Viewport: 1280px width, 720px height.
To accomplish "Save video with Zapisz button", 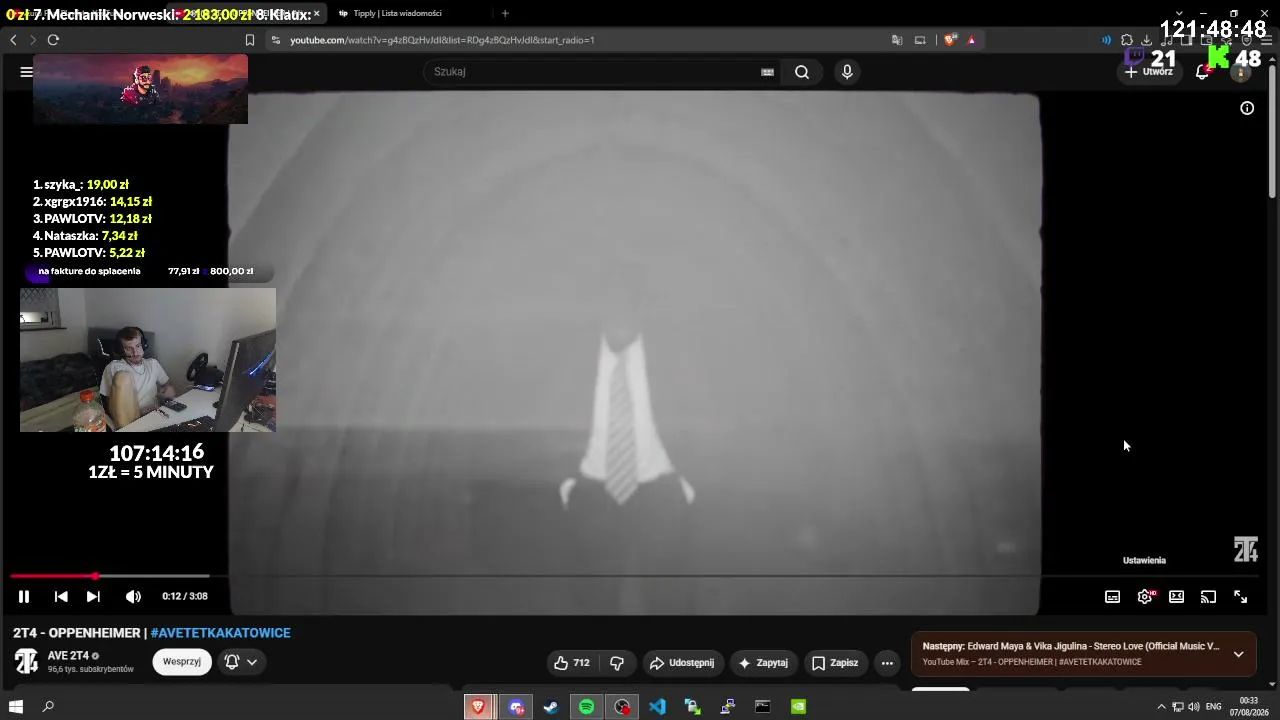I will click(835, 663).
